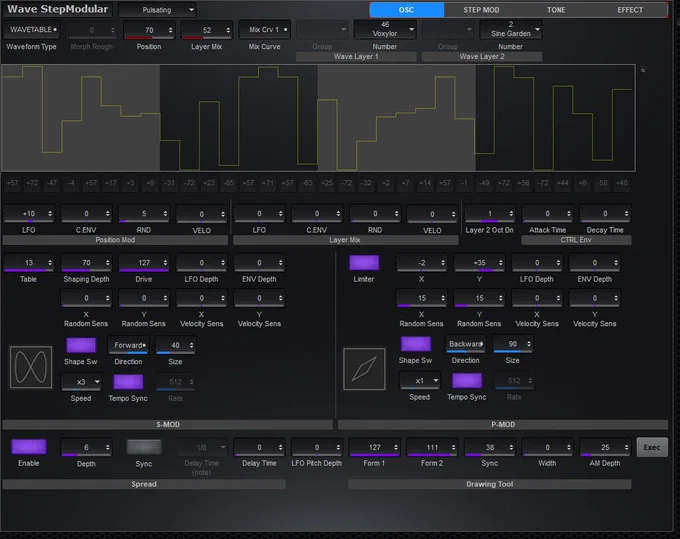
Task: Switch to the TONE tab
Action: coord(556,10)
